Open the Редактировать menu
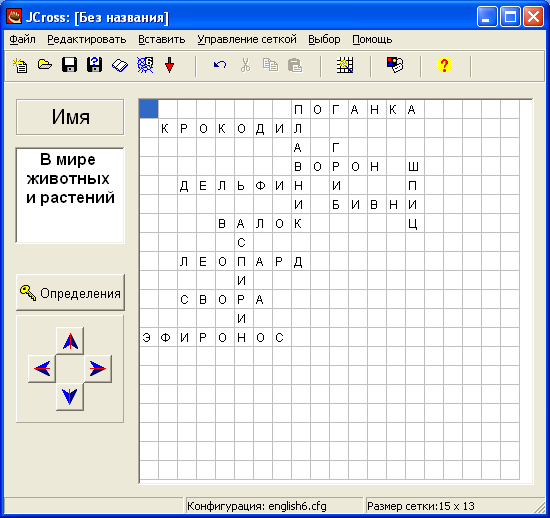The height and width of the screenshot is (518, 550). 87,39
